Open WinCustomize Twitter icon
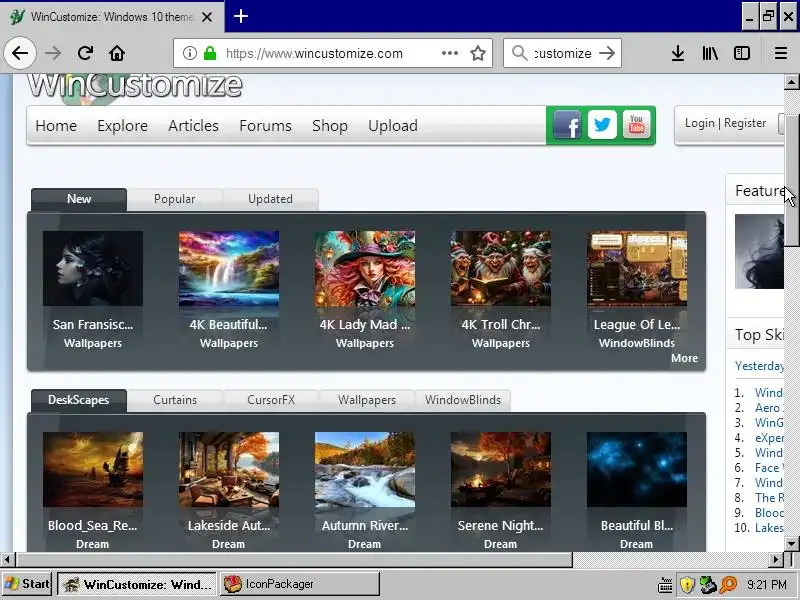This screenshot has height=600, width=800. tap(602, 124)
